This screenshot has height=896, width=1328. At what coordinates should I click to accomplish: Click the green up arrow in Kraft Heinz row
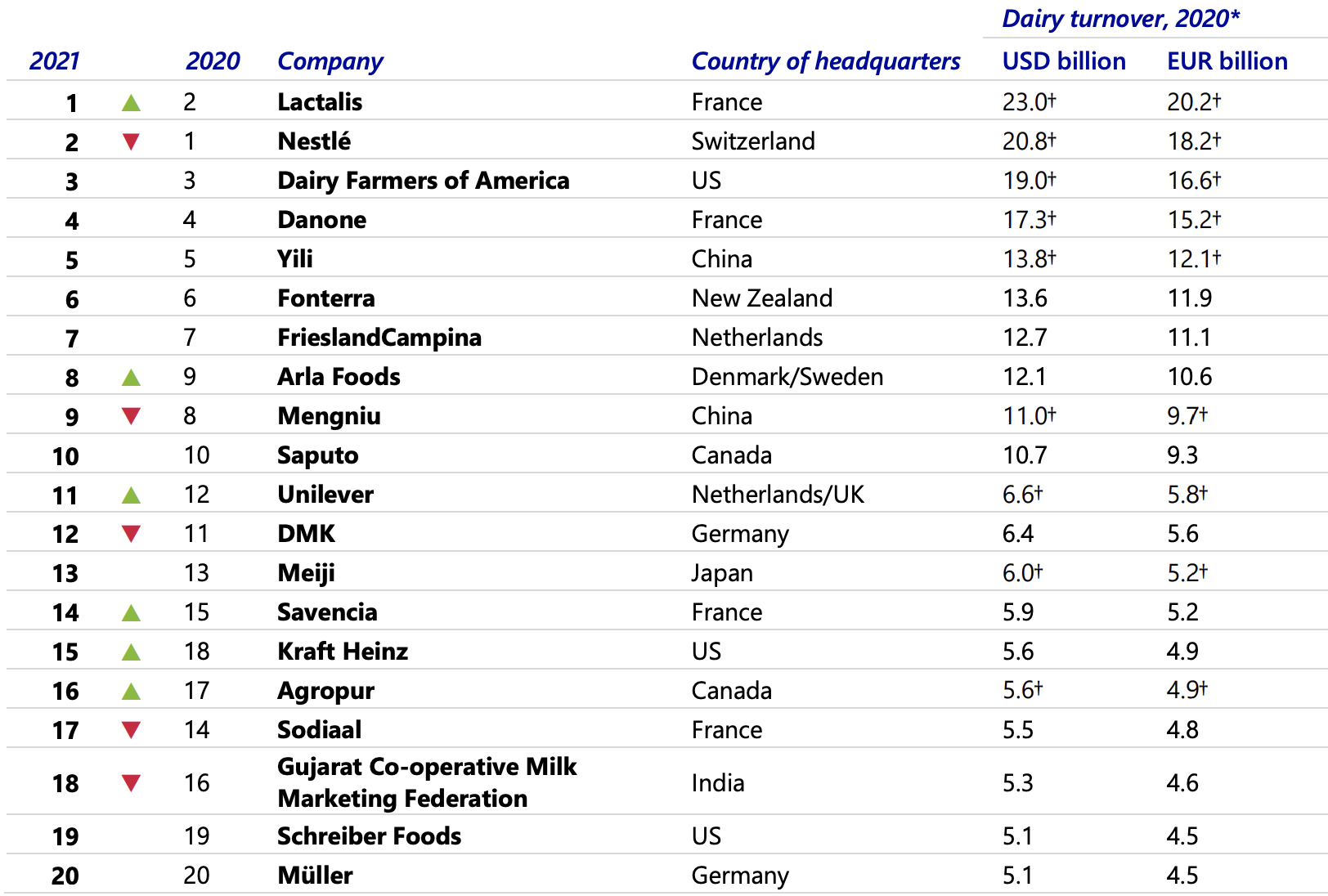click(131, 652)
